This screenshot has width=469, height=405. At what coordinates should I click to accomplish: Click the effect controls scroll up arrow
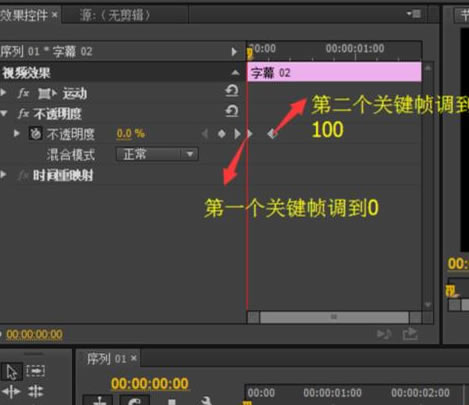pyautogui.click(x=428, y=68)
